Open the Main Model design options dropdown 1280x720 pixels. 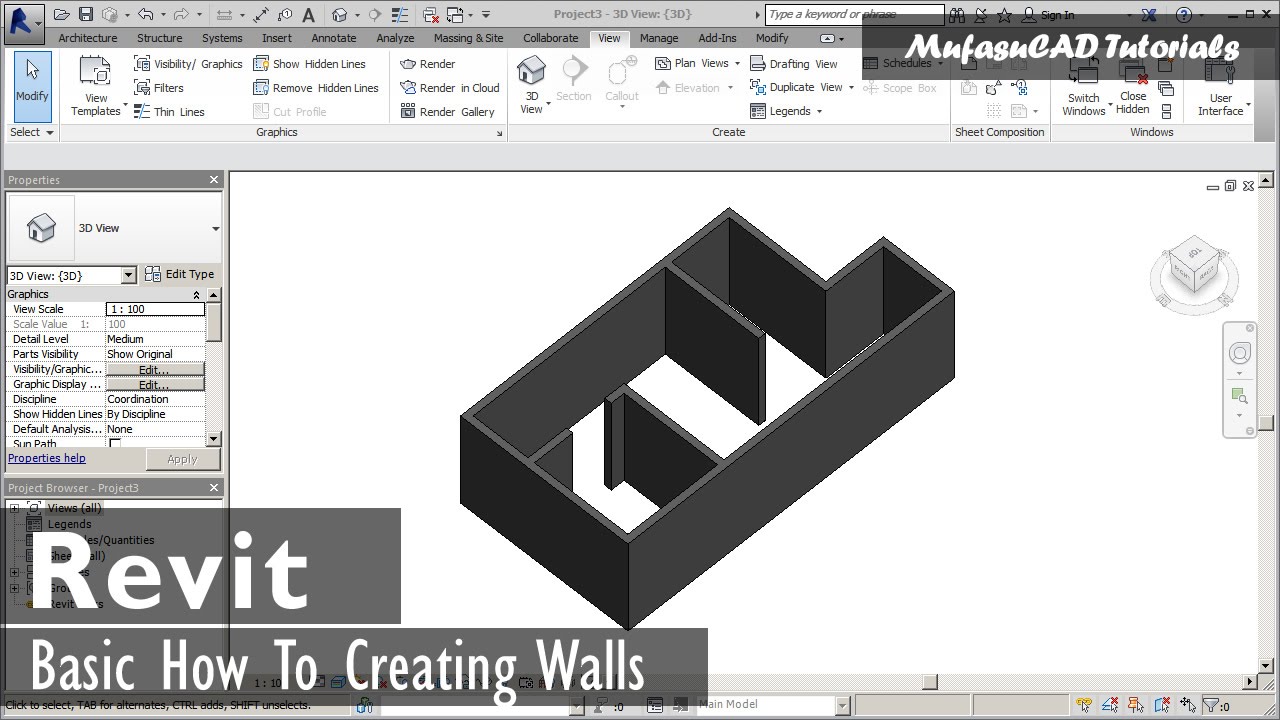842,705
